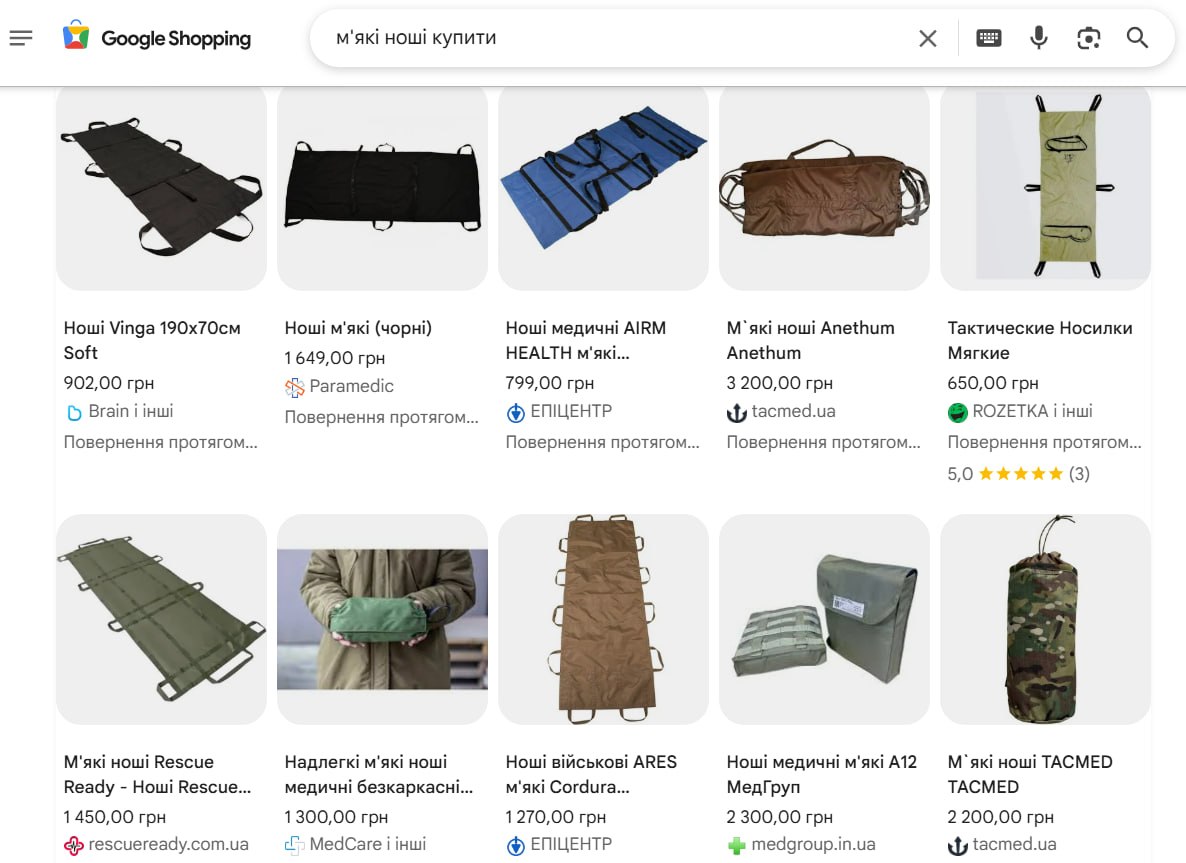Image resolution: width=1186 pixels, height=863 pixels.
Task: Start voice search with the microphone
Action: 1039,38
